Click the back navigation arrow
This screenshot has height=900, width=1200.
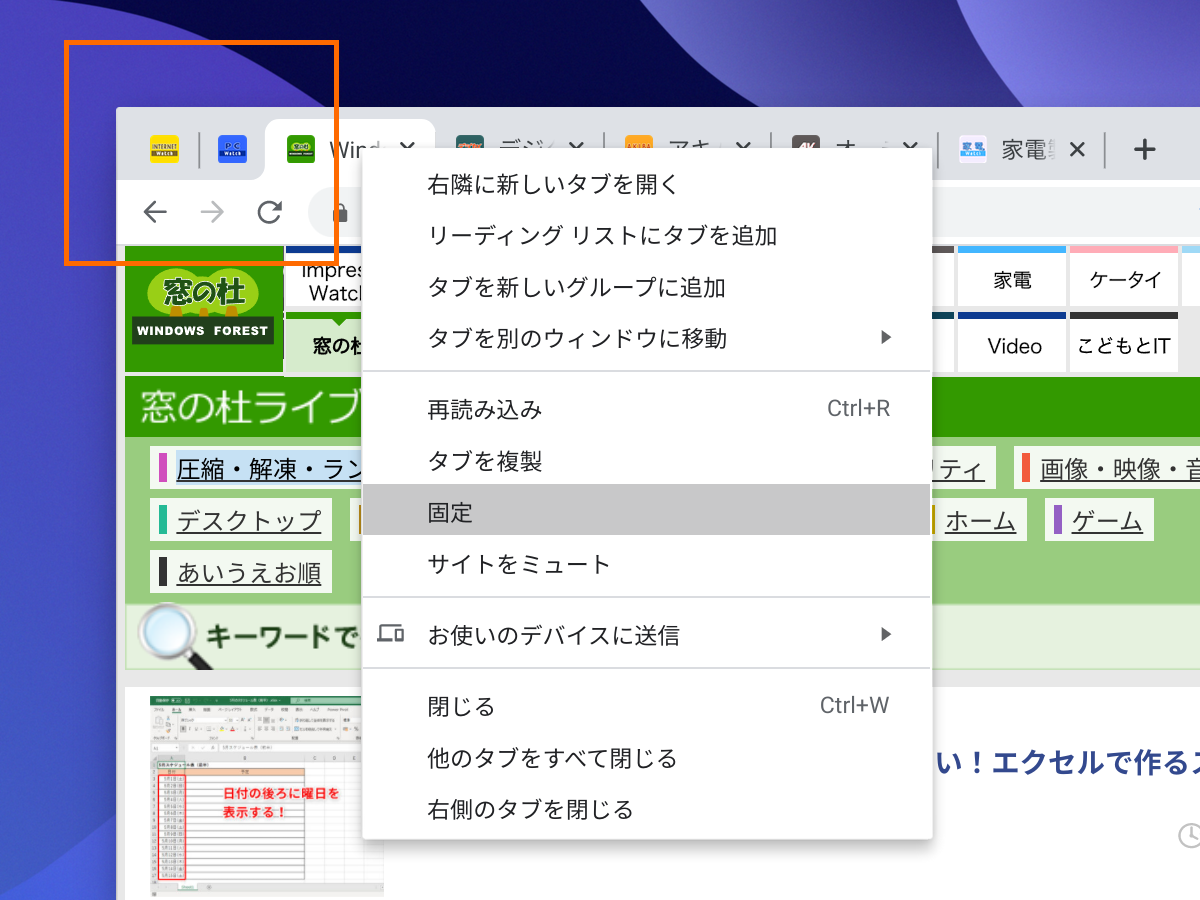pos(155,212)
